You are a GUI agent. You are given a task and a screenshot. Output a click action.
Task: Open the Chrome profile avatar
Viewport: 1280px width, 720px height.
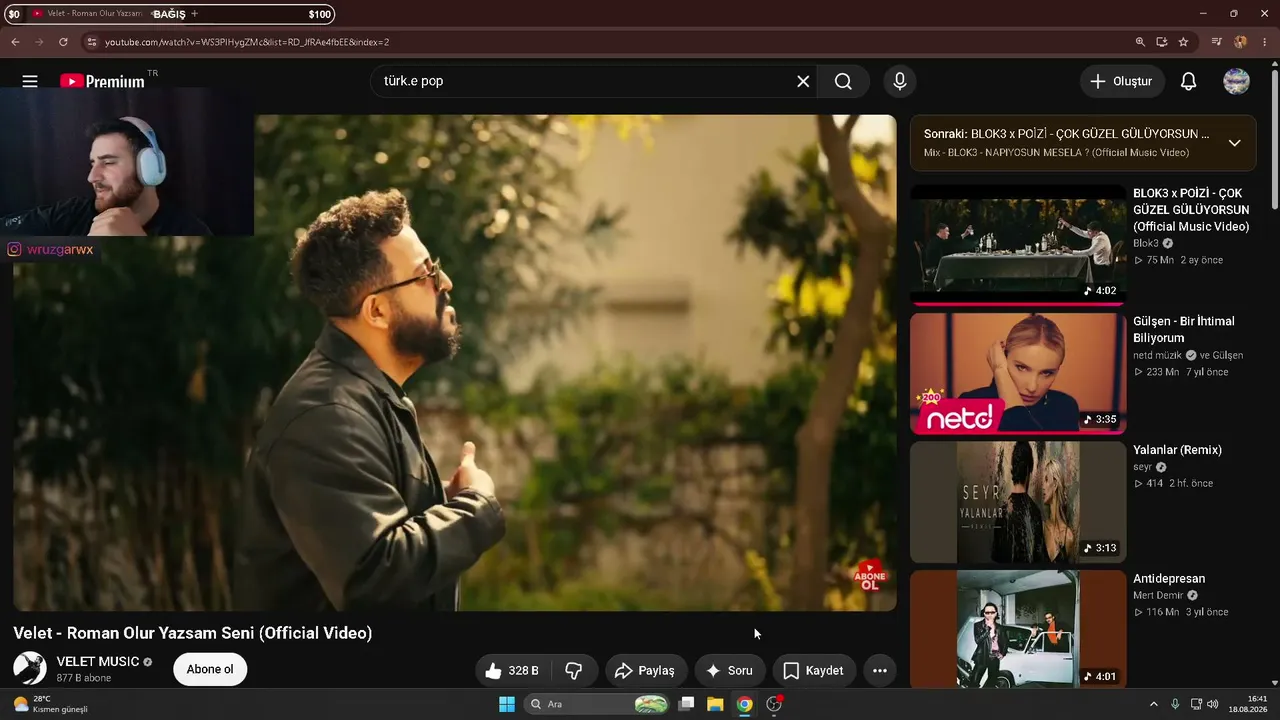point(1241,42)
